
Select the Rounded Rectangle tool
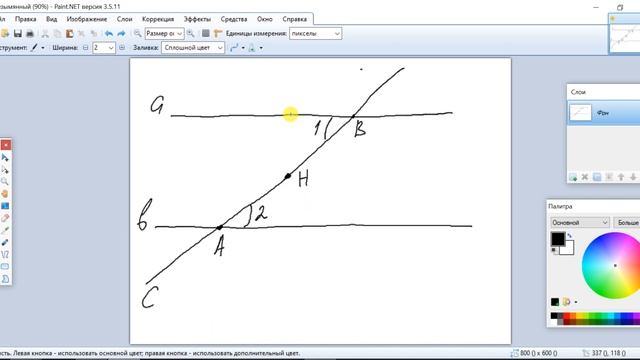point(5,267)
